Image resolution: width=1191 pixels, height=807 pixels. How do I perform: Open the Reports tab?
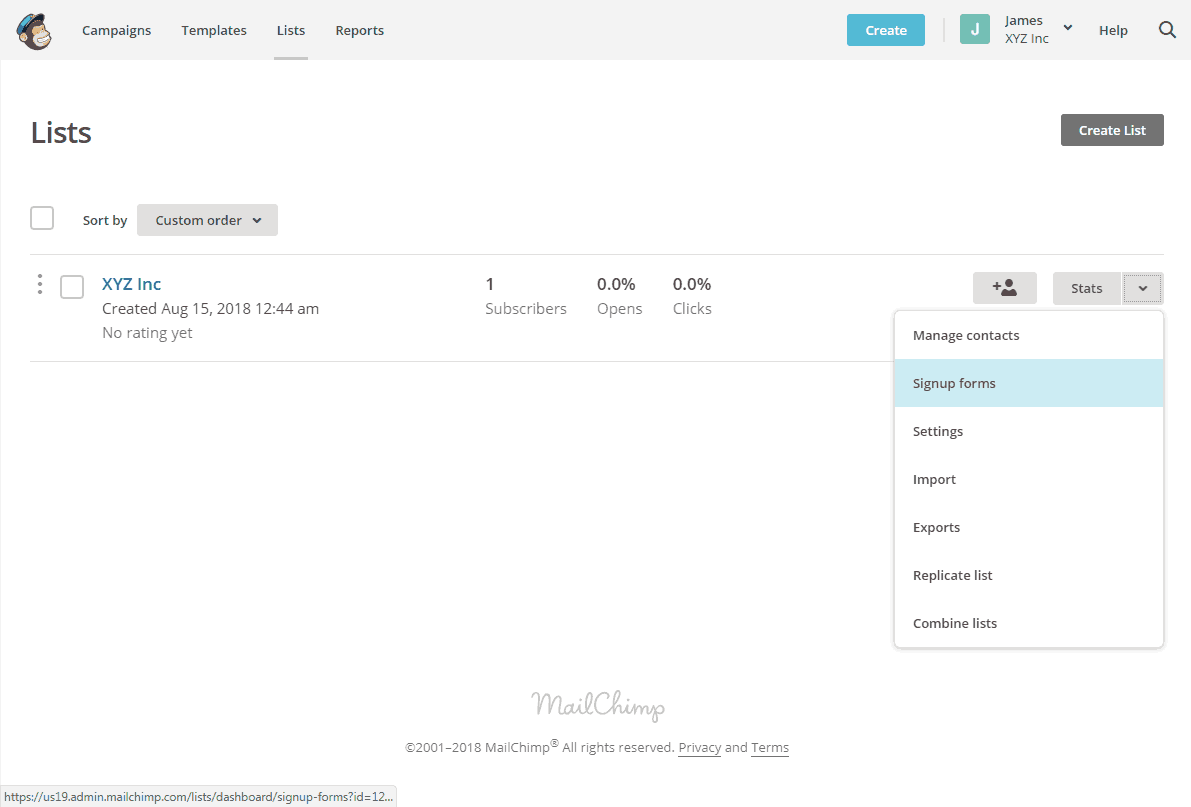359,30
